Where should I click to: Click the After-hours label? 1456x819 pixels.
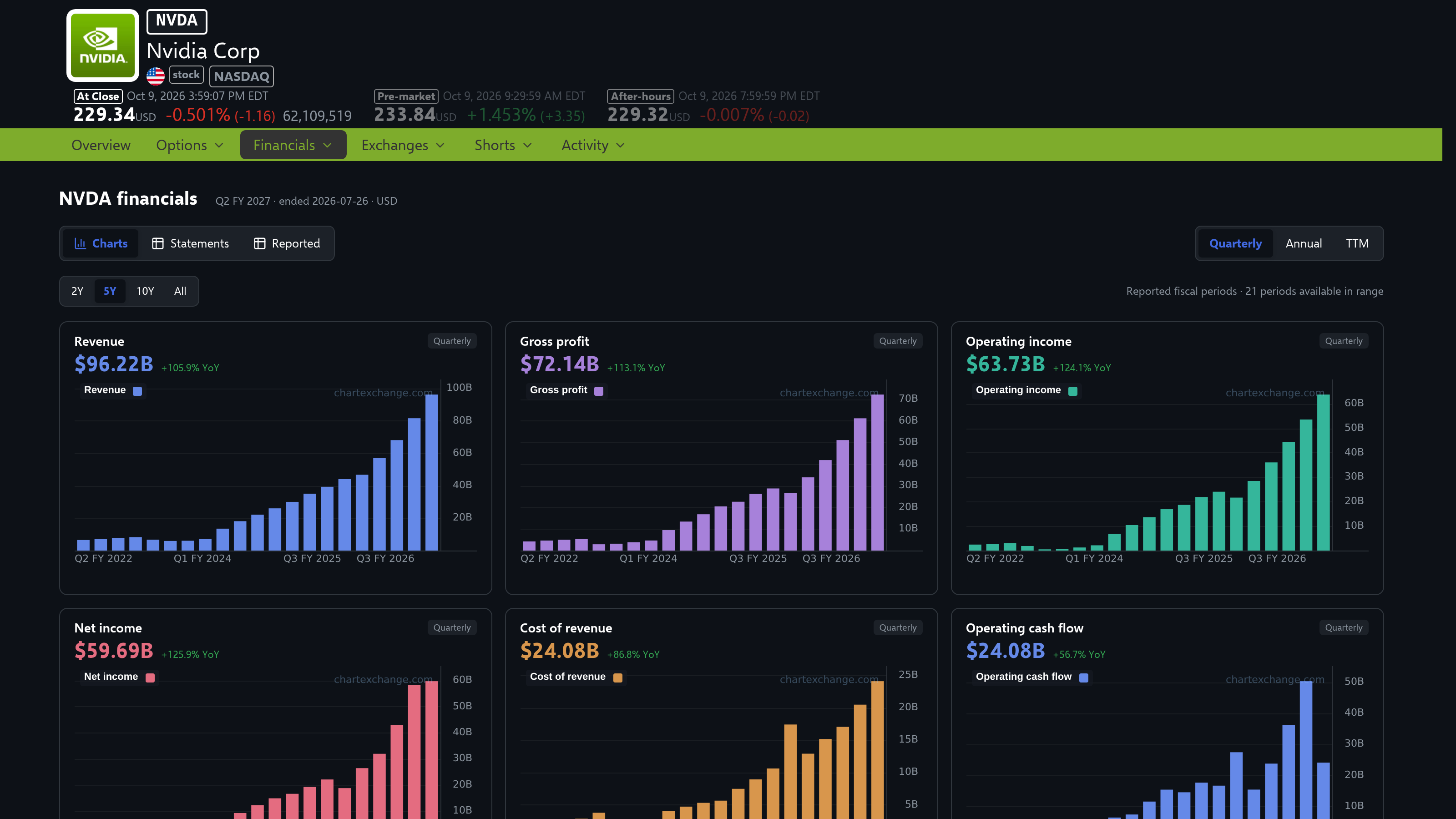[640, 96]
